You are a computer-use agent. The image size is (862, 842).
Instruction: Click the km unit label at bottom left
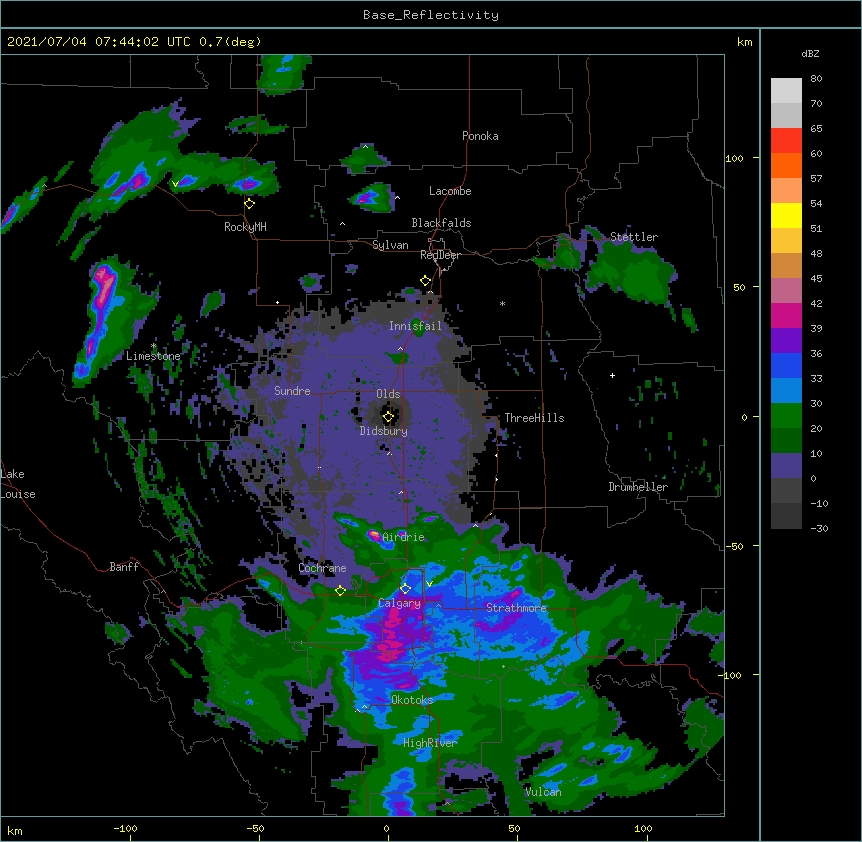click(15, 830)
